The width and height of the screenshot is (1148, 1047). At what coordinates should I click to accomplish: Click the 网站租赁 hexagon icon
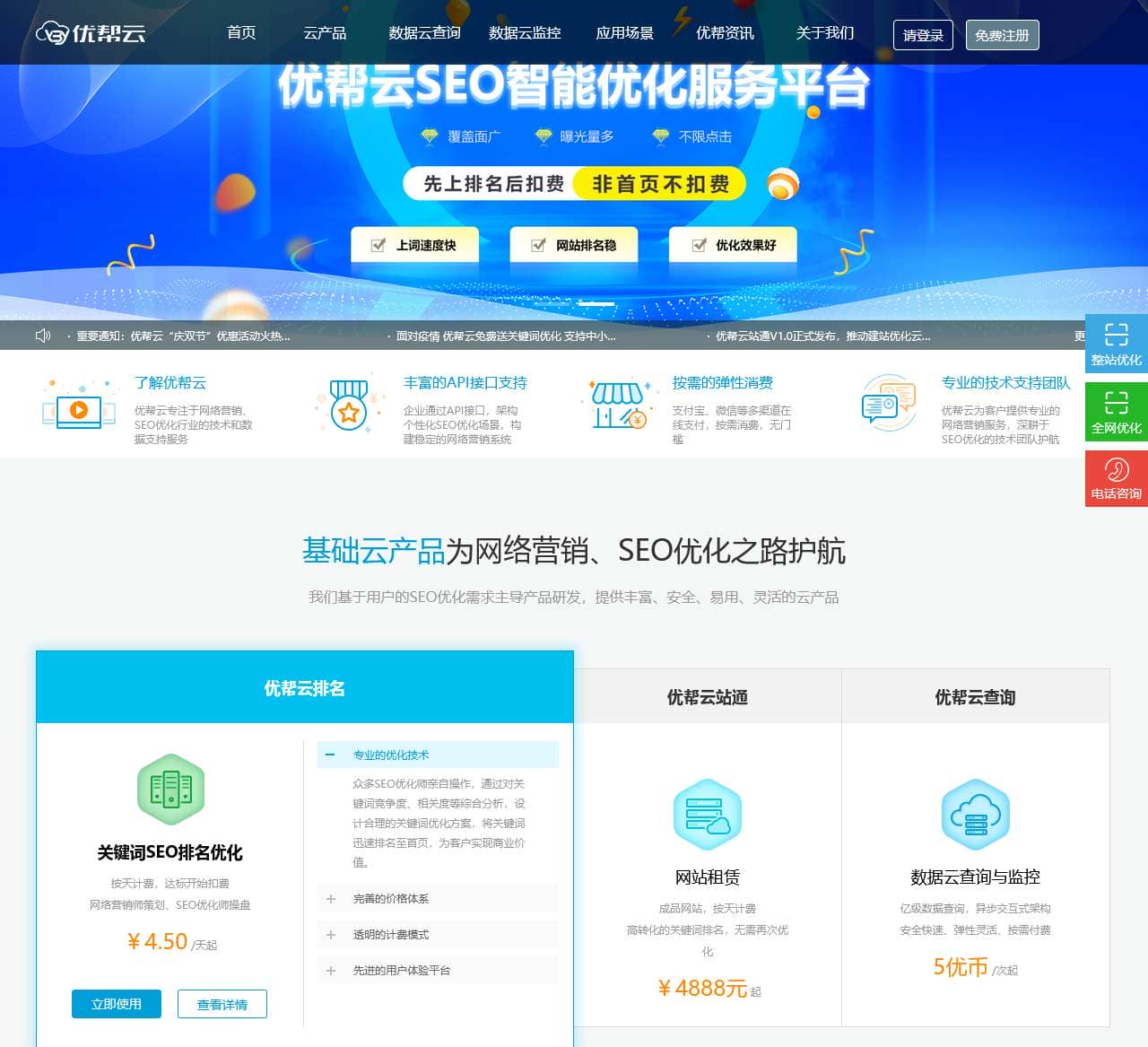[x=708, y=815]
